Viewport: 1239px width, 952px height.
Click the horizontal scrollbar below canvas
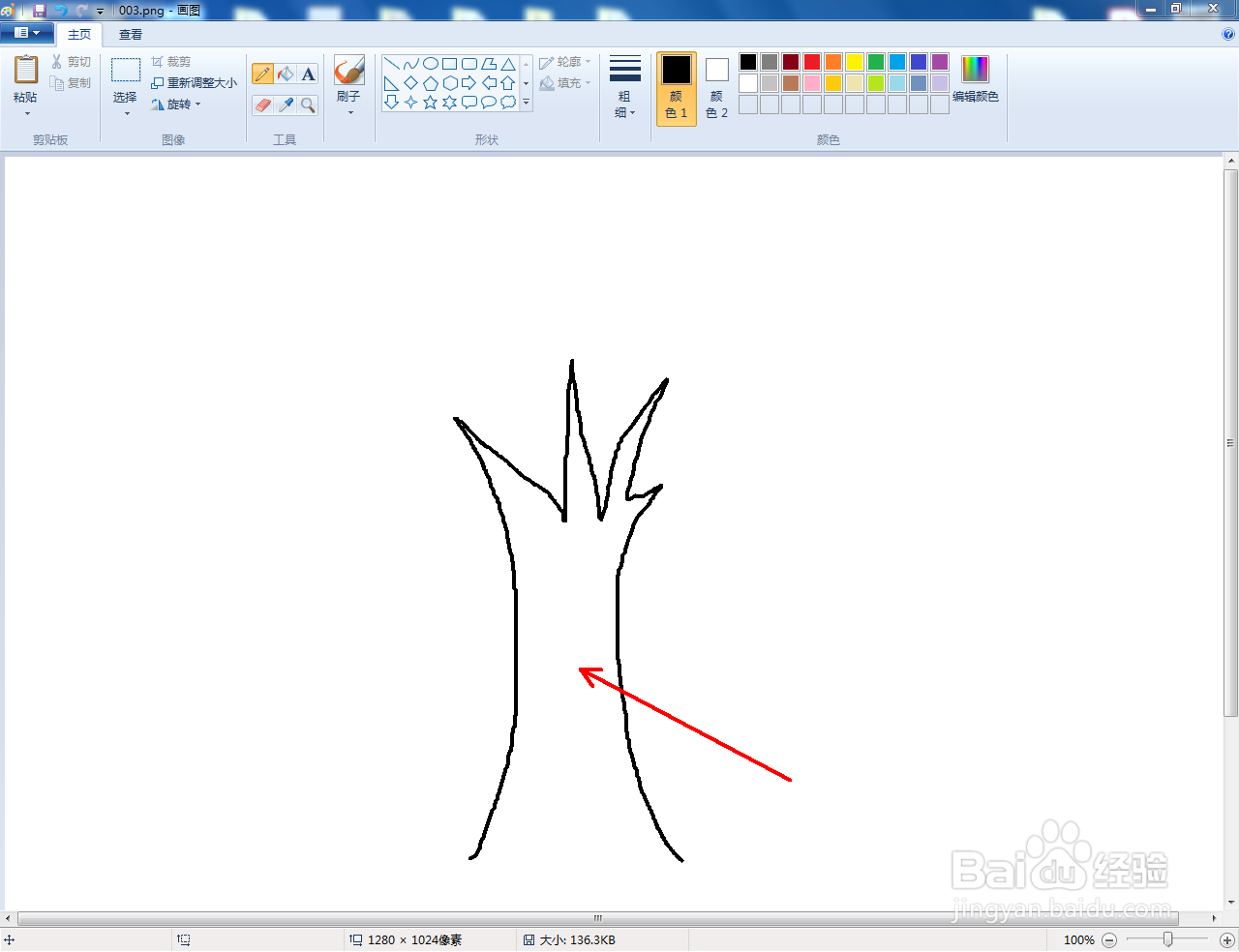pyautogui.click(x=598, y=918)
